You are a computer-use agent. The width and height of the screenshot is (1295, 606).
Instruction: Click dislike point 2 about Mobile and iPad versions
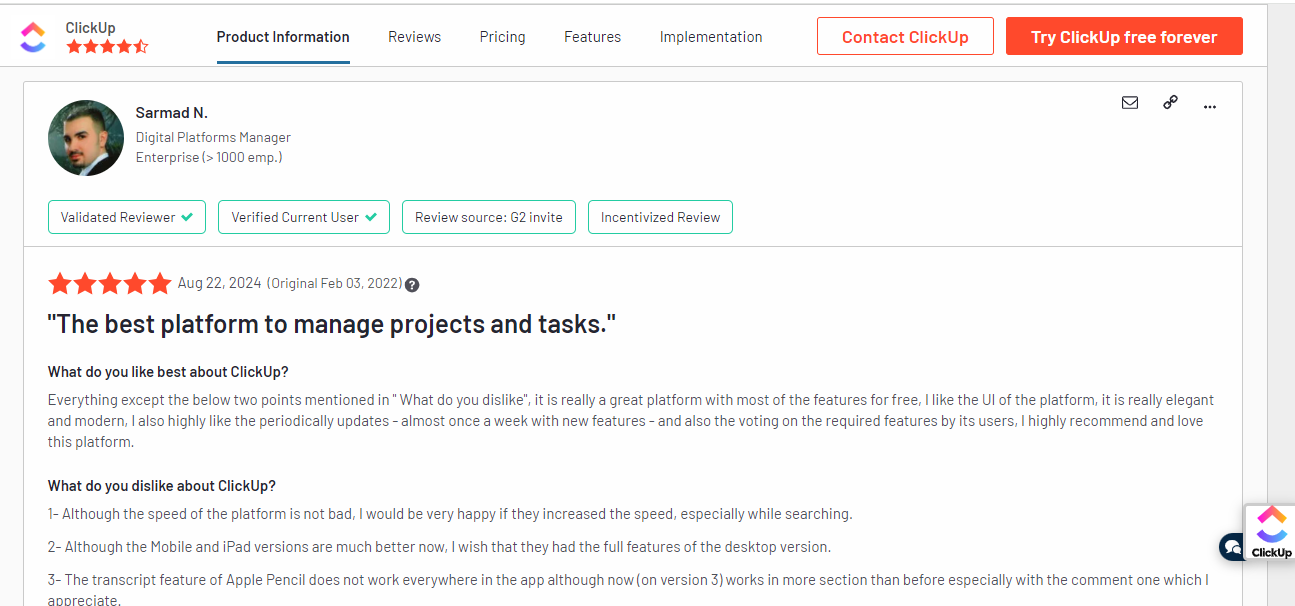pyautogui.click(x=439, y=547)
